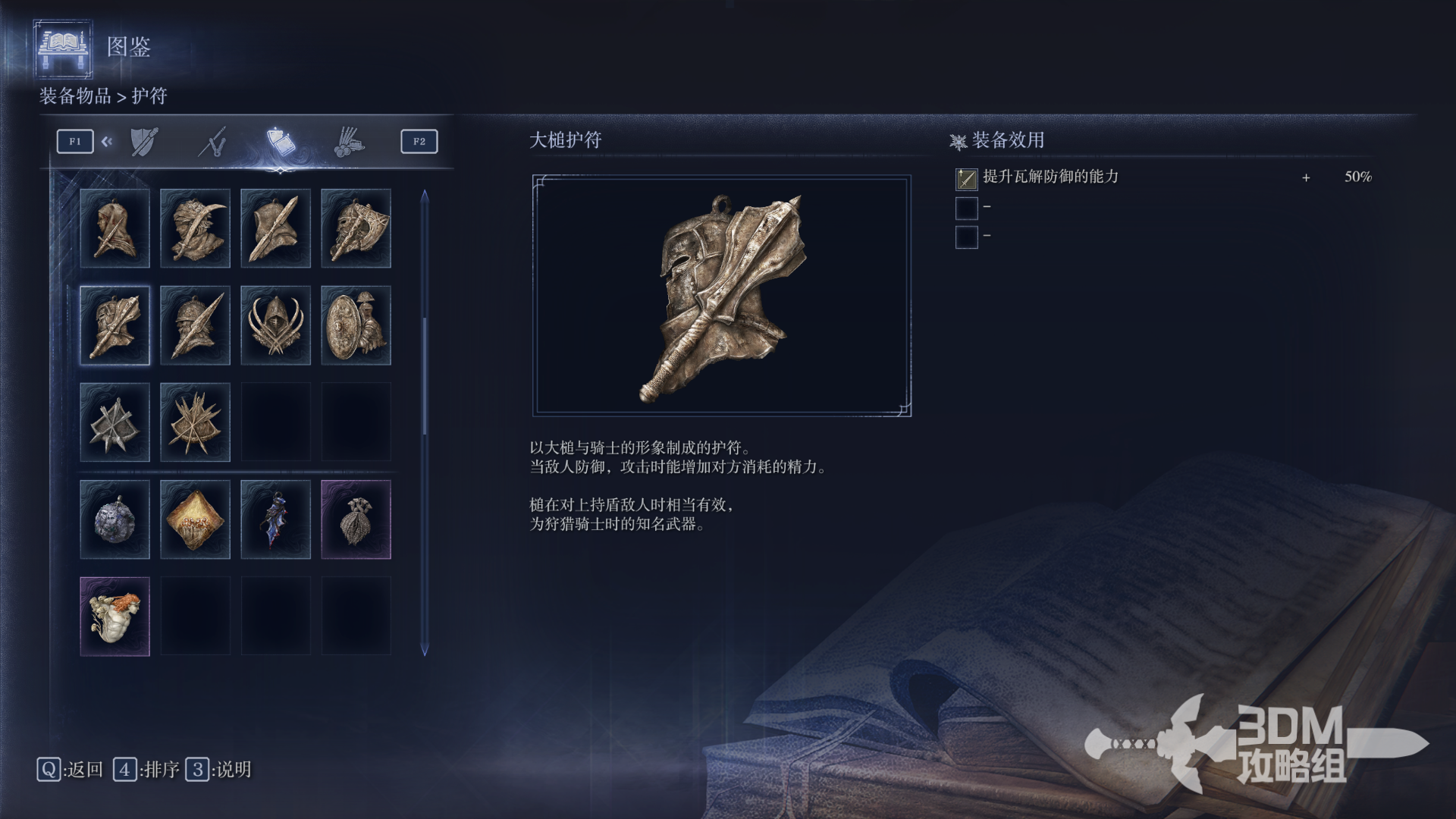Toggle the second empty effect checkbox
The image size is (1456, 819).
click(x=966, y=208)
